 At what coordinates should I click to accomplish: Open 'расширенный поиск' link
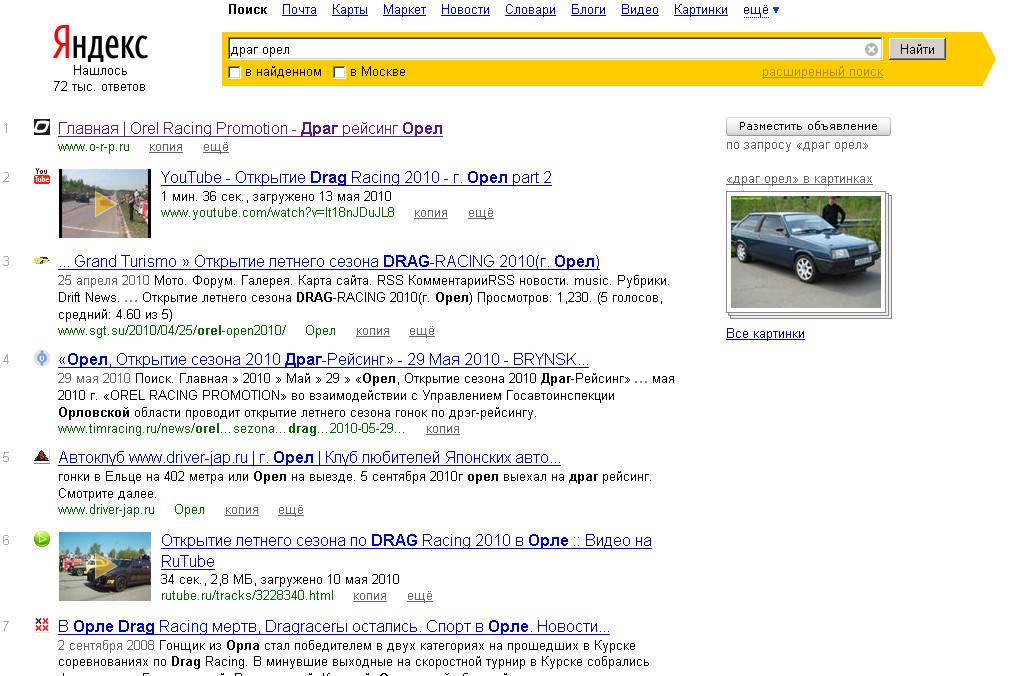point(822,72)
